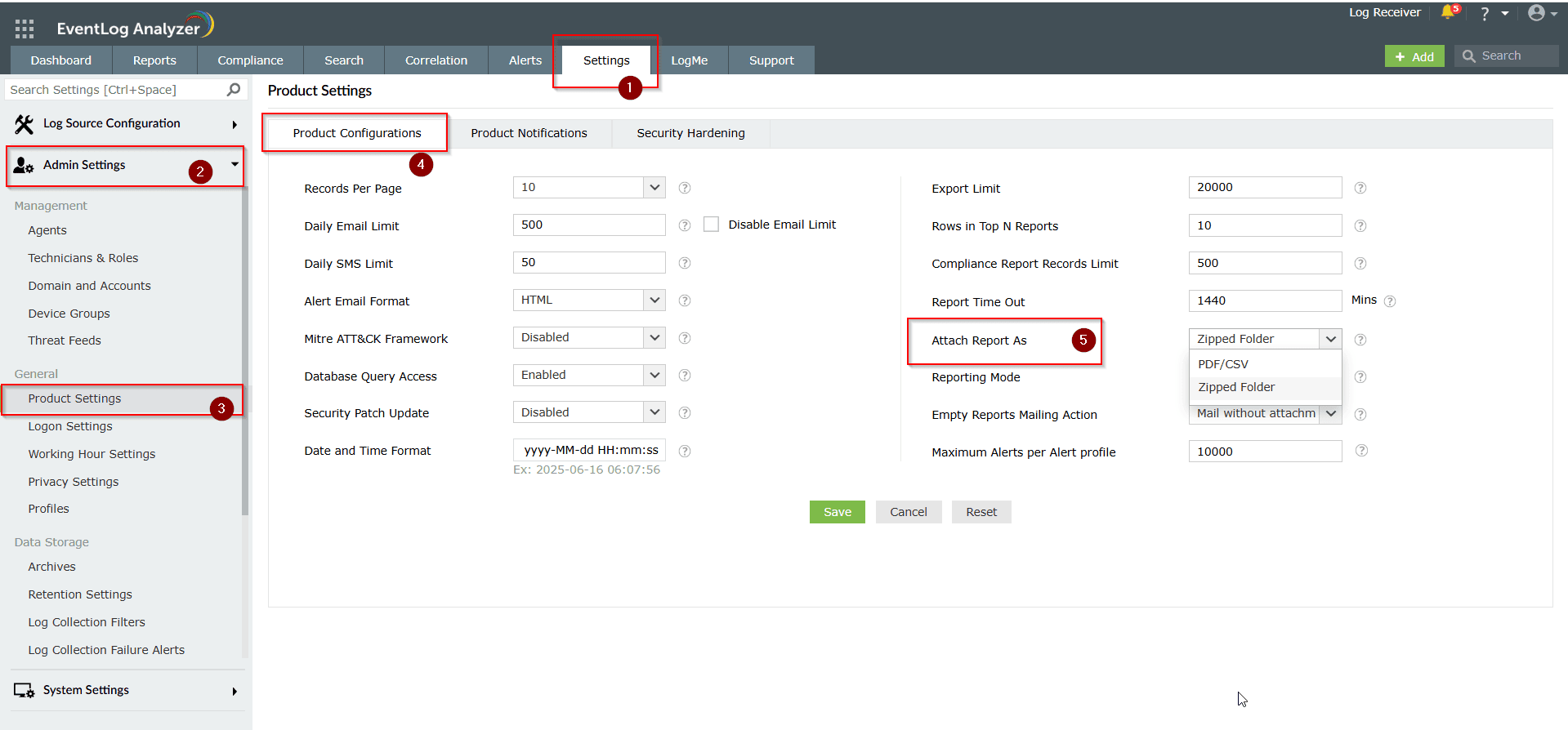1568x730 pixels.
Task: Click help icon for Export Limit
Action: [1360, 188]
